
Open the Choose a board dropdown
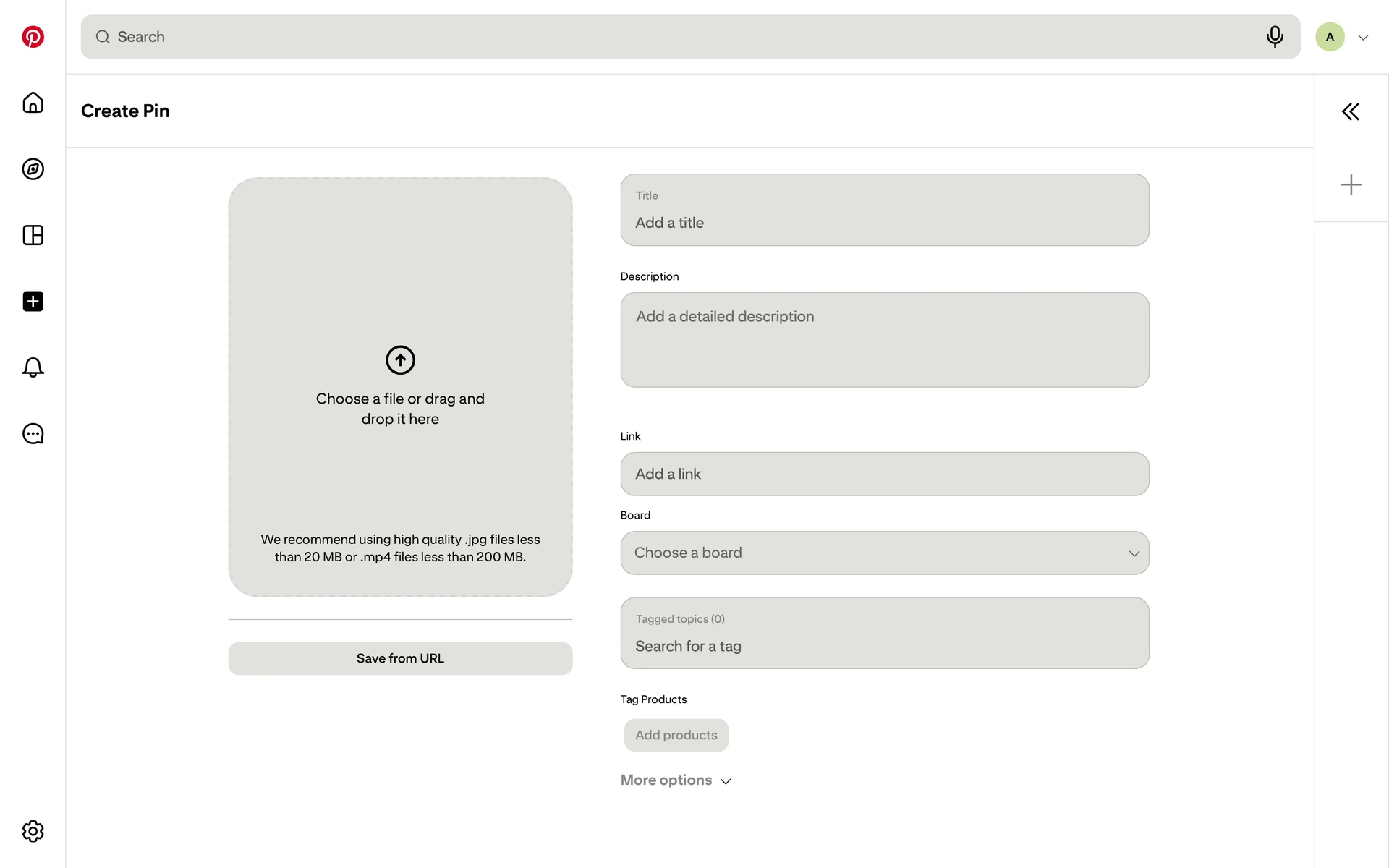[x=884, y=553]
